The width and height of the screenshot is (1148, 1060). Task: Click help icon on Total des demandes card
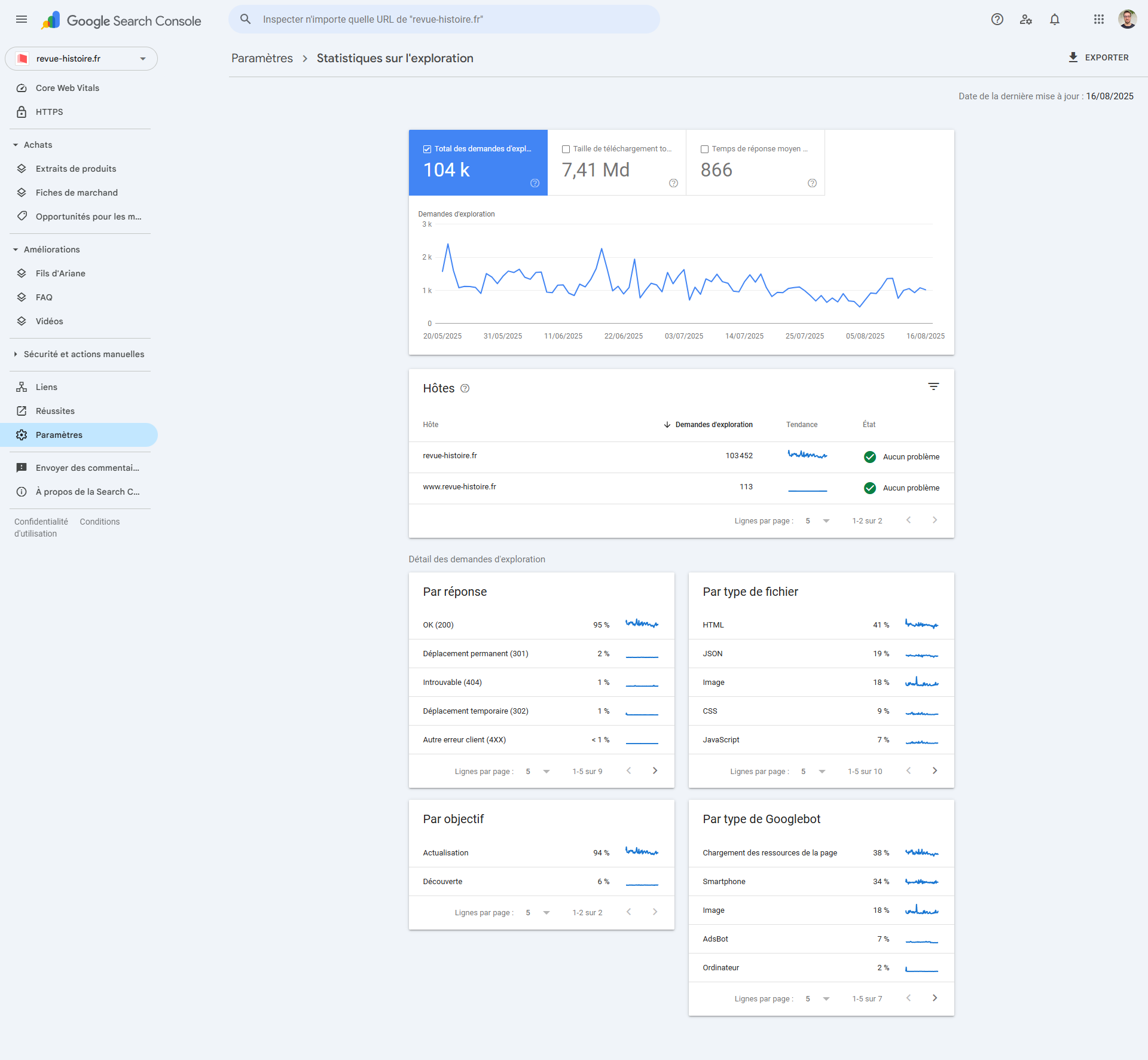[535, 184]
